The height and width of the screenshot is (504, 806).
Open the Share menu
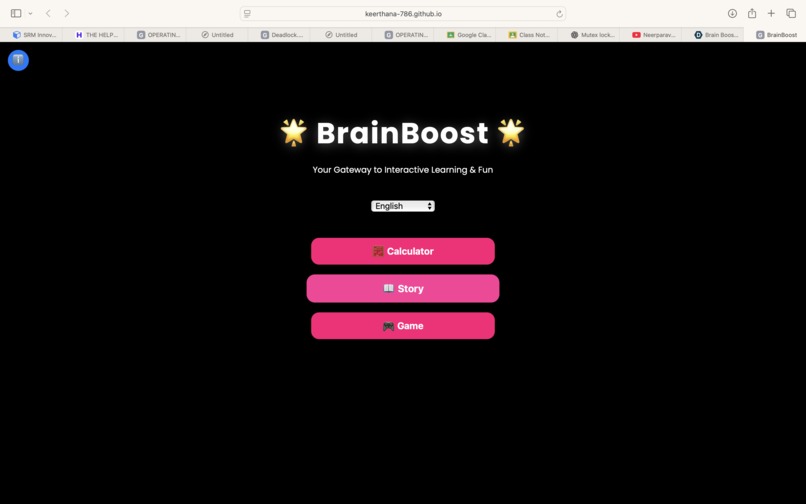coord(752,13)
